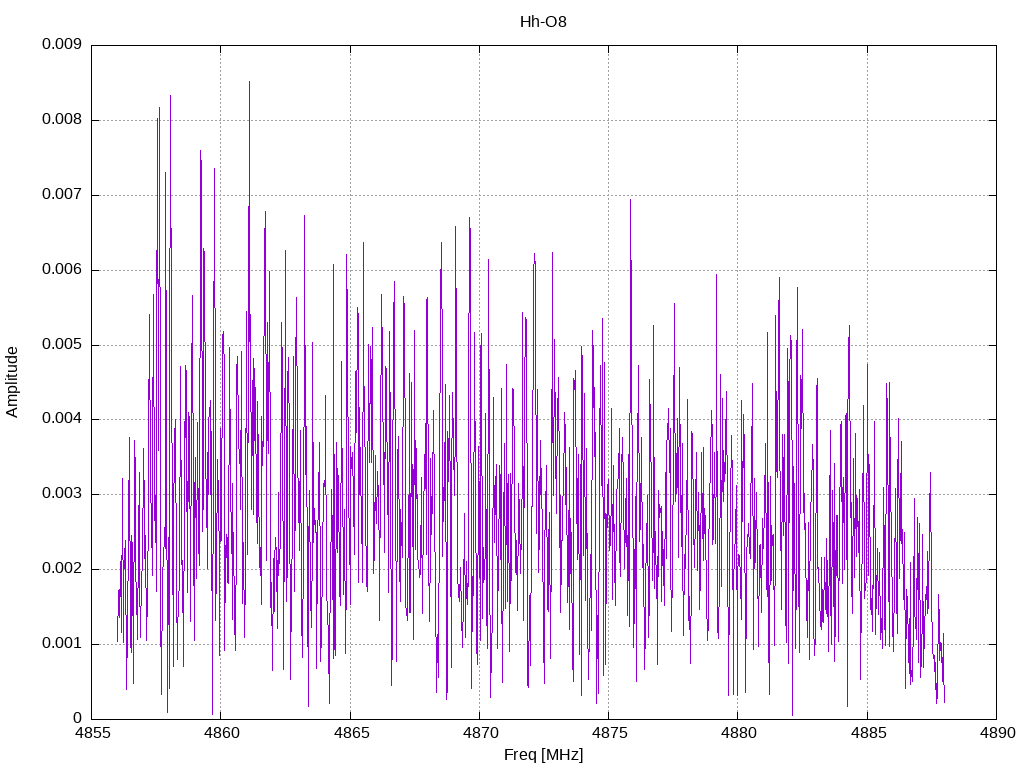Click the plot title Hh-O8
Viewport: 1024px width, 768px height.
543,22
